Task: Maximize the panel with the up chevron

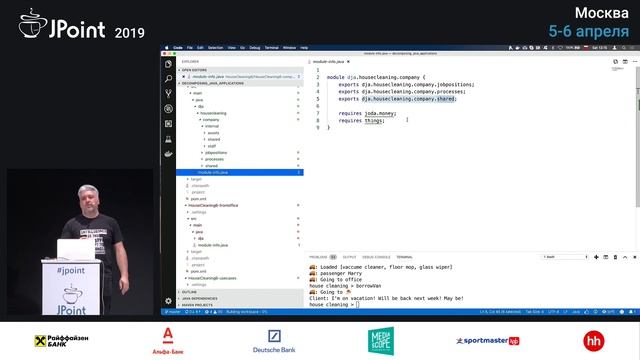Action: tap(625, 257)
